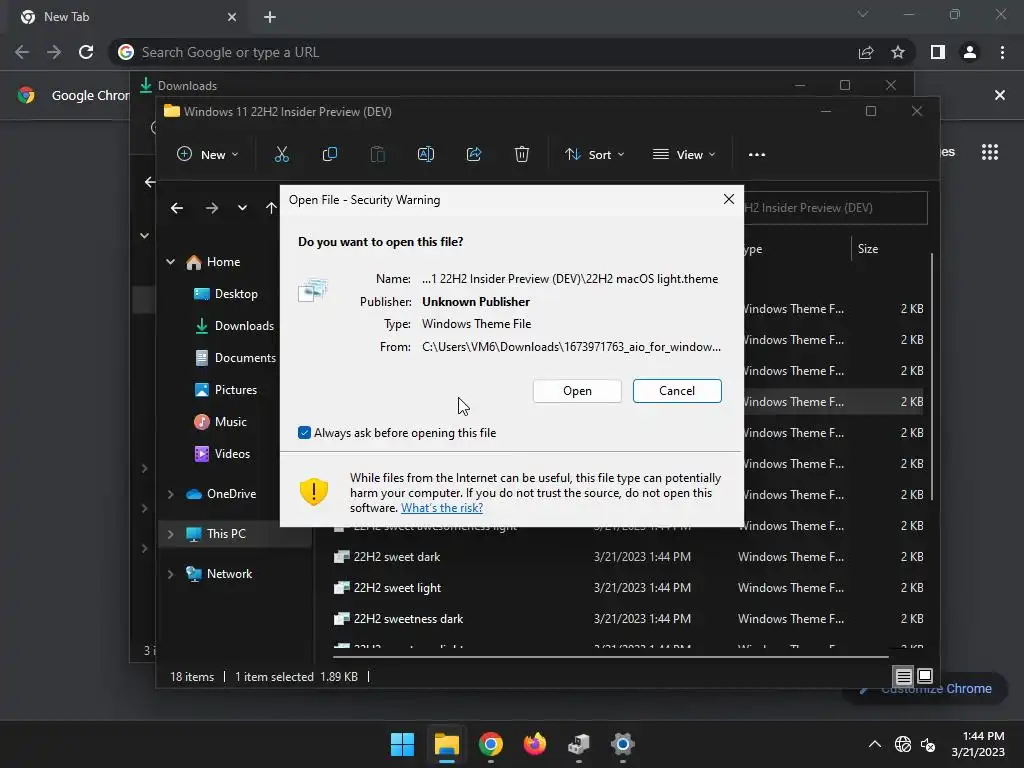1024x768 pixels.
Task: Open the Sort dropdown menu
Action: 594,154
